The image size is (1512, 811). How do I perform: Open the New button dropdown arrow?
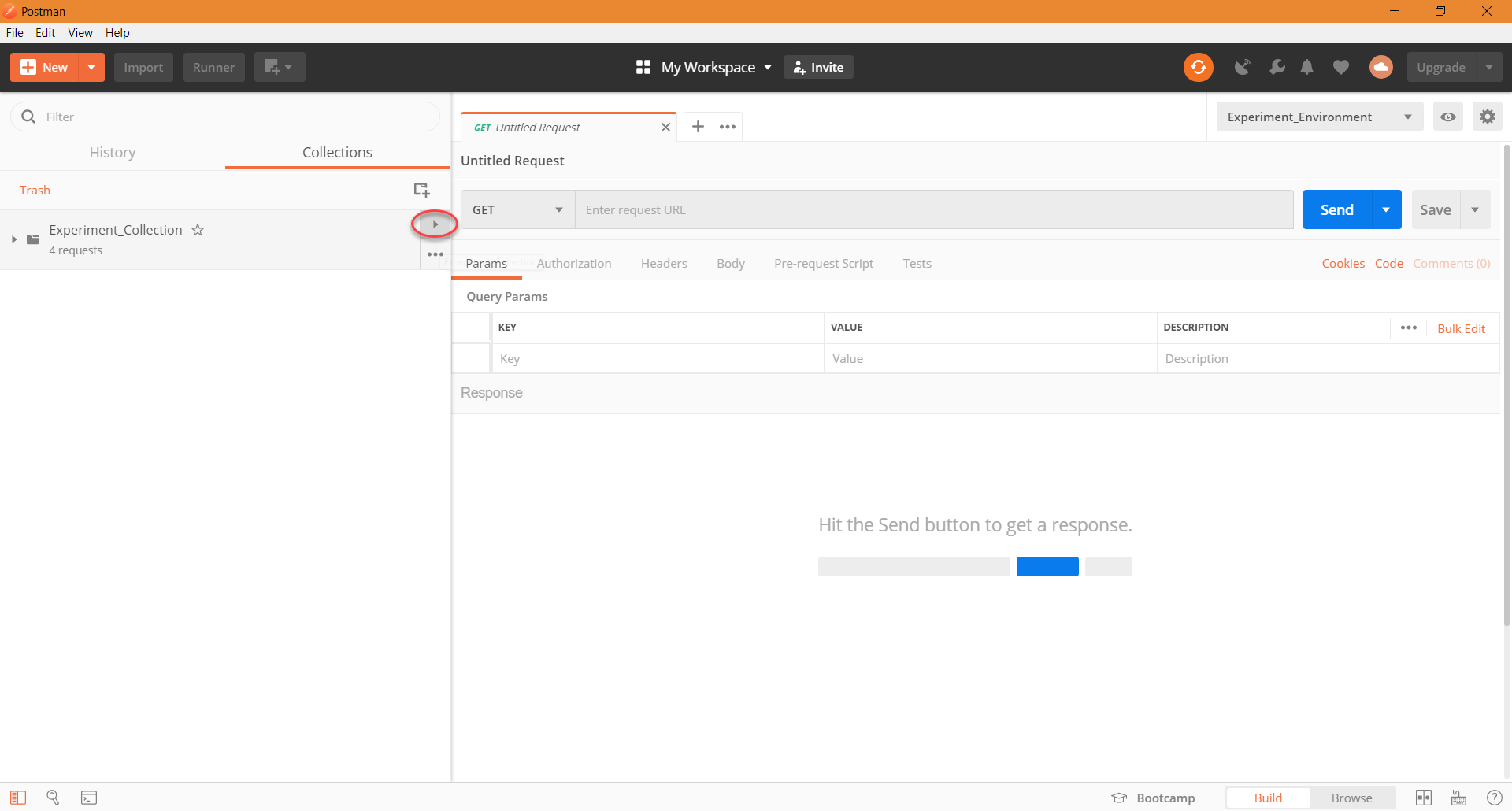91,67
